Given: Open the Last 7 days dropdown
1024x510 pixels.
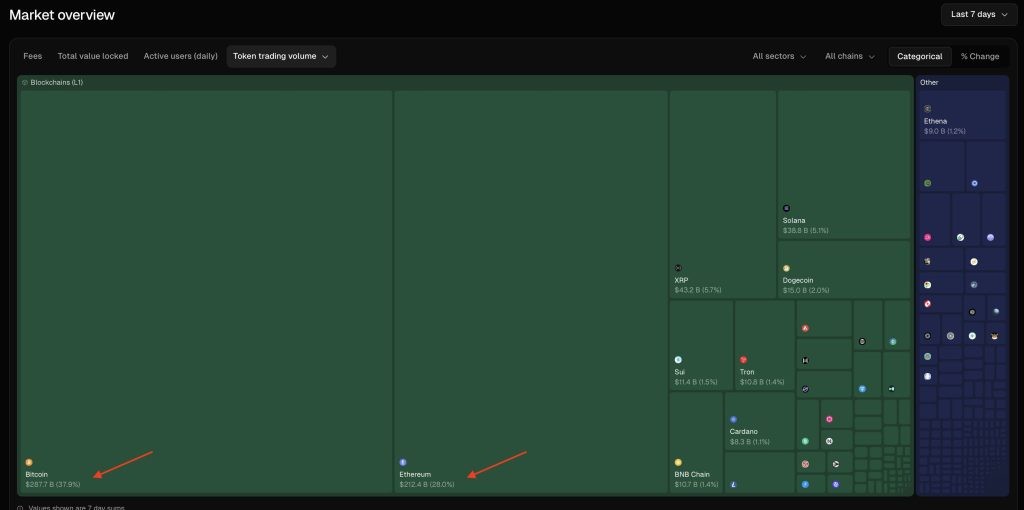Looking at the screenshot, I should coord(978,15).
